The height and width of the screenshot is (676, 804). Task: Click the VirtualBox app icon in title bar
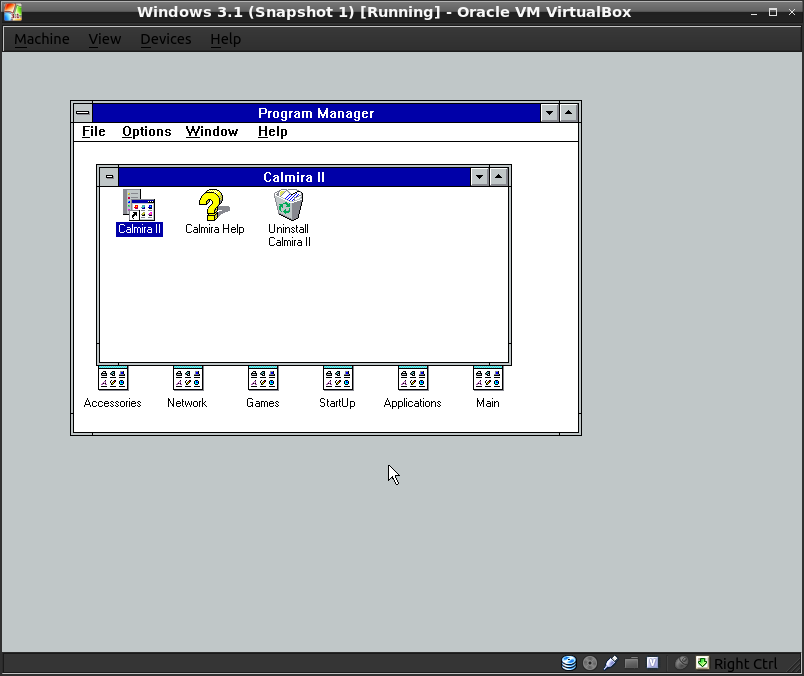(13, 12)
